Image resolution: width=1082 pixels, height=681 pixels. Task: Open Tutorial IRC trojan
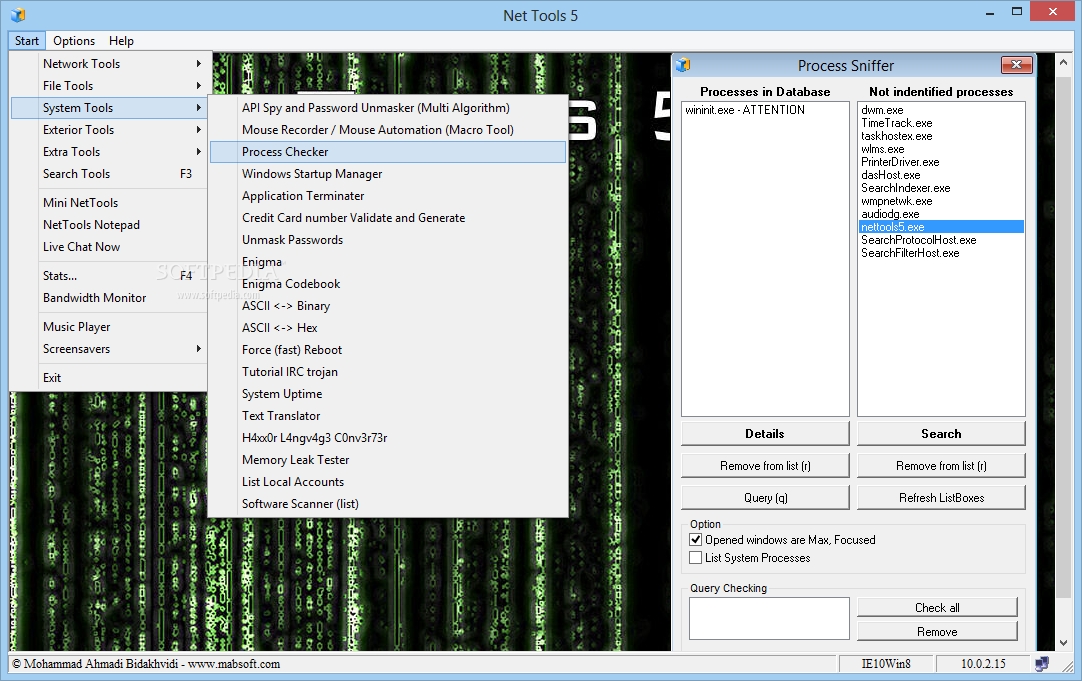coord(388,372)
